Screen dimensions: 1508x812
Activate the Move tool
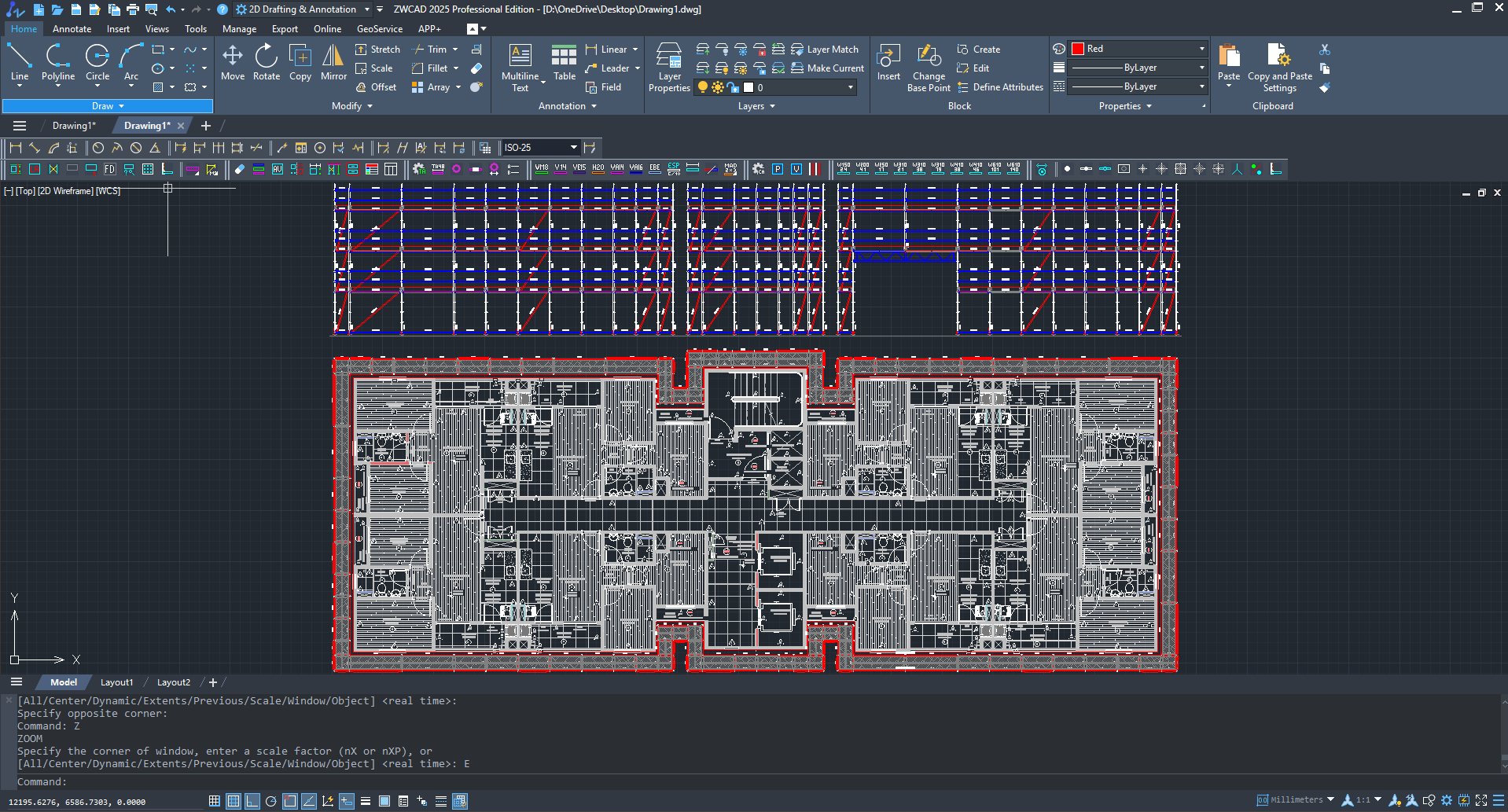coord(233,63)
